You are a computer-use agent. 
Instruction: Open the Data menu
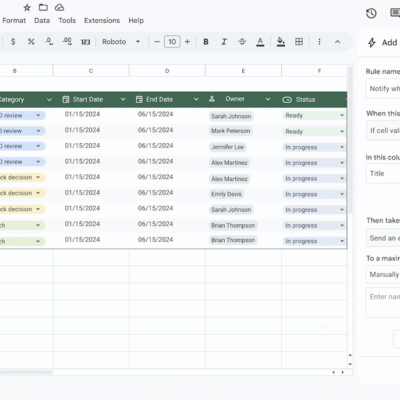[42, 20]
